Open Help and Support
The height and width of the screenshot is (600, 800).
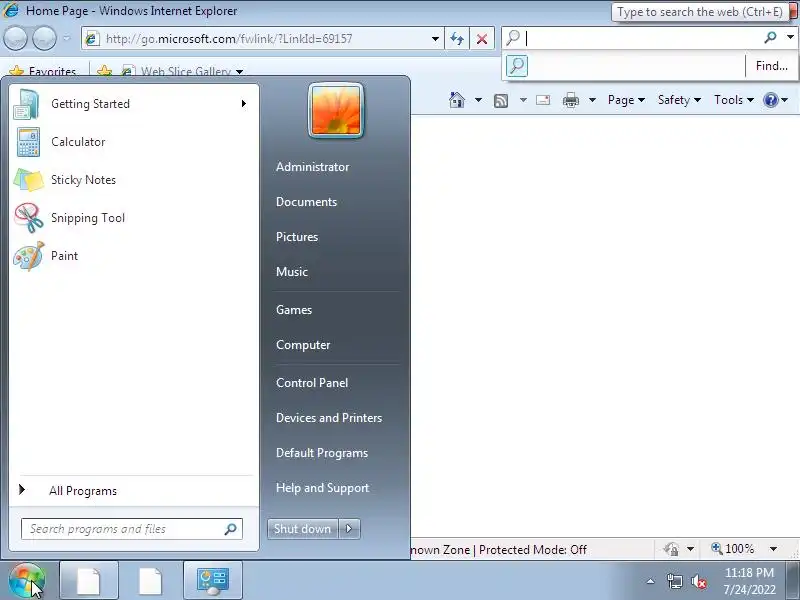coord(322,488)
